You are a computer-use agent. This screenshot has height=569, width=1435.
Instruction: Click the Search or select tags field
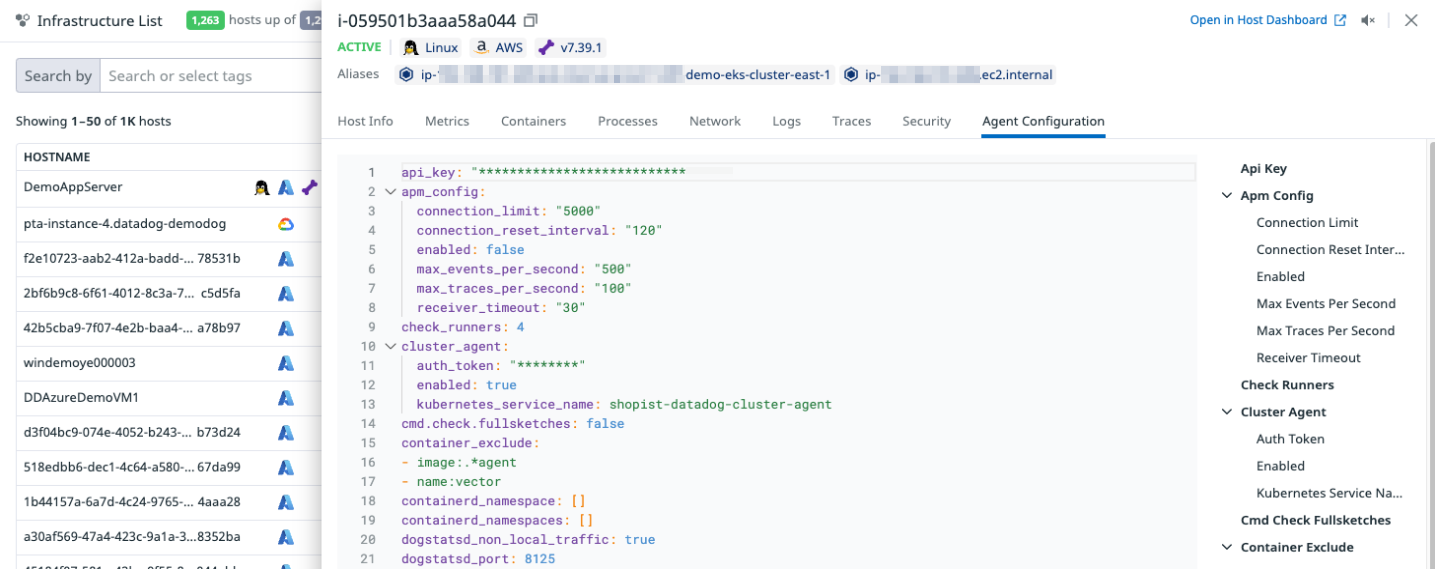click(210, 76)
